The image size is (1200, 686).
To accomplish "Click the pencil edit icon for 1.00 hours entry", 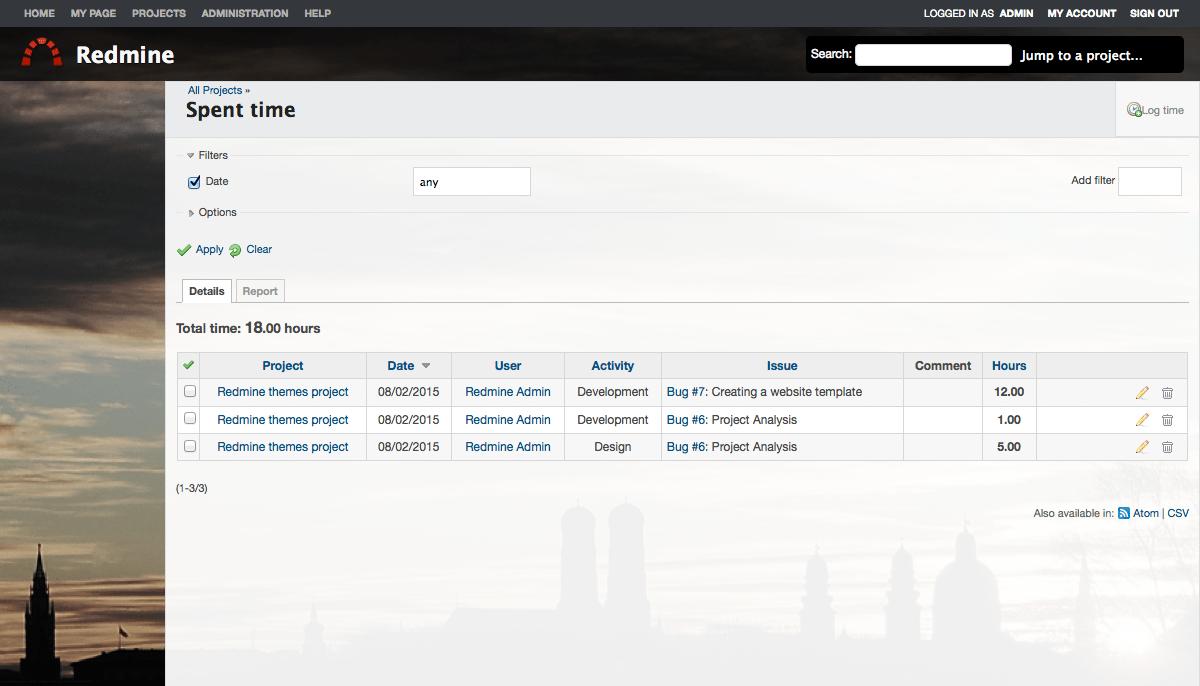I will click(1142, 420).
